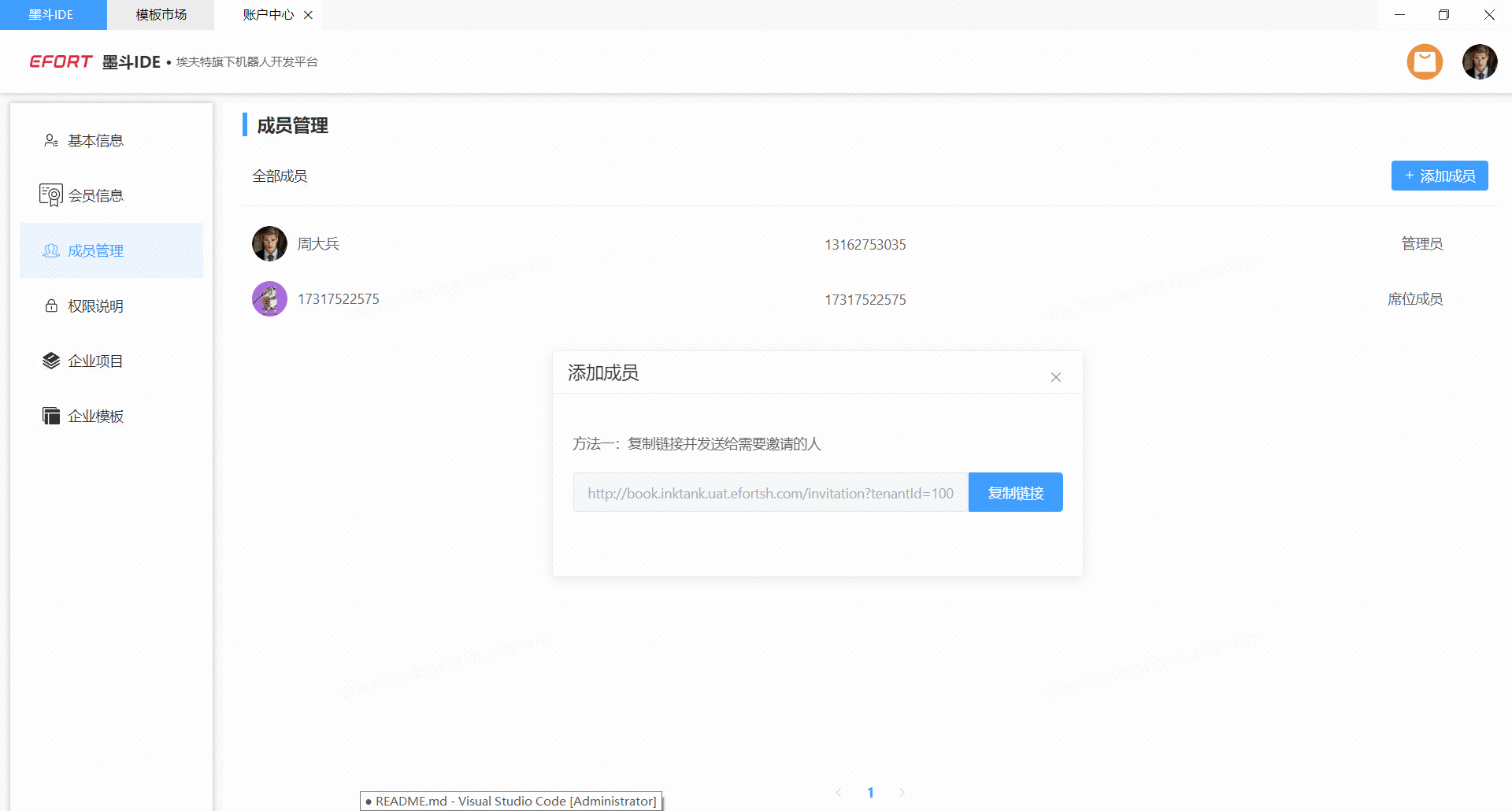Select page 1 in pagination
1512x811 pixels.
870,792
